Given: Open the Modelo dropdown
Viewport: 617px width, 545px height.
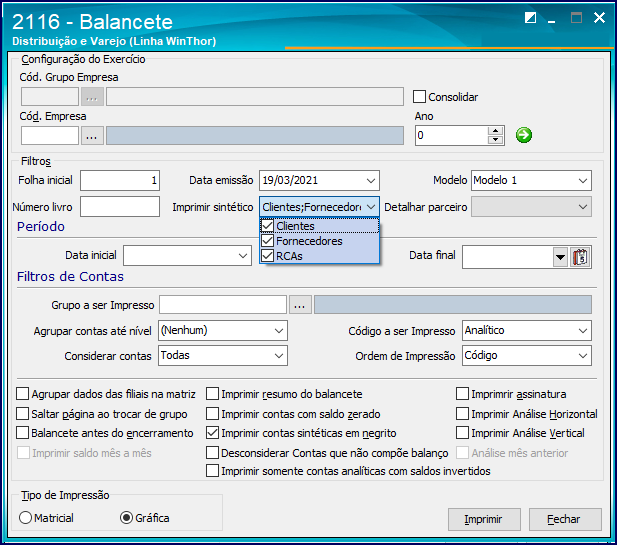Looking at the screenshot, I should pos(582,181).
